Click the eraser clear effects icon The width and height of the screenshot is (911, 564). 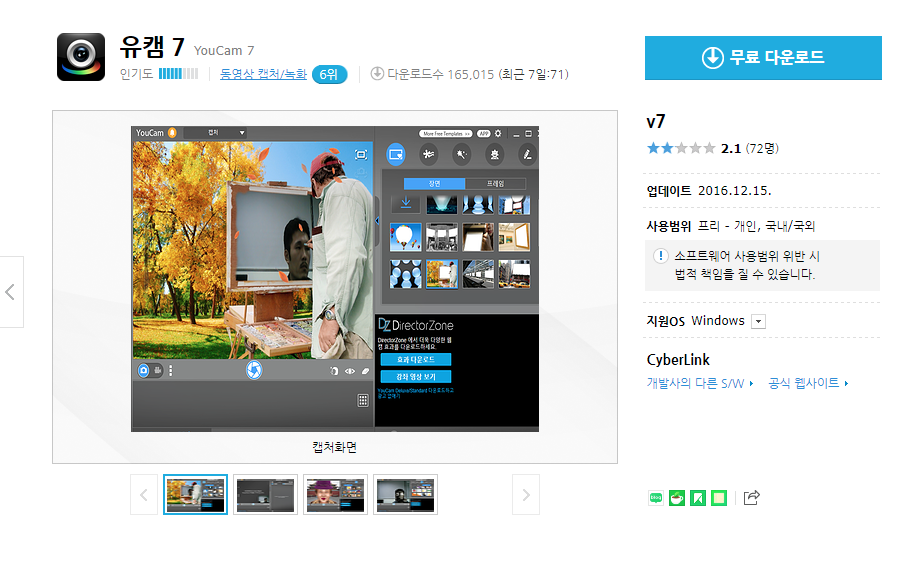pyautogui.click(x=365, y=371)
